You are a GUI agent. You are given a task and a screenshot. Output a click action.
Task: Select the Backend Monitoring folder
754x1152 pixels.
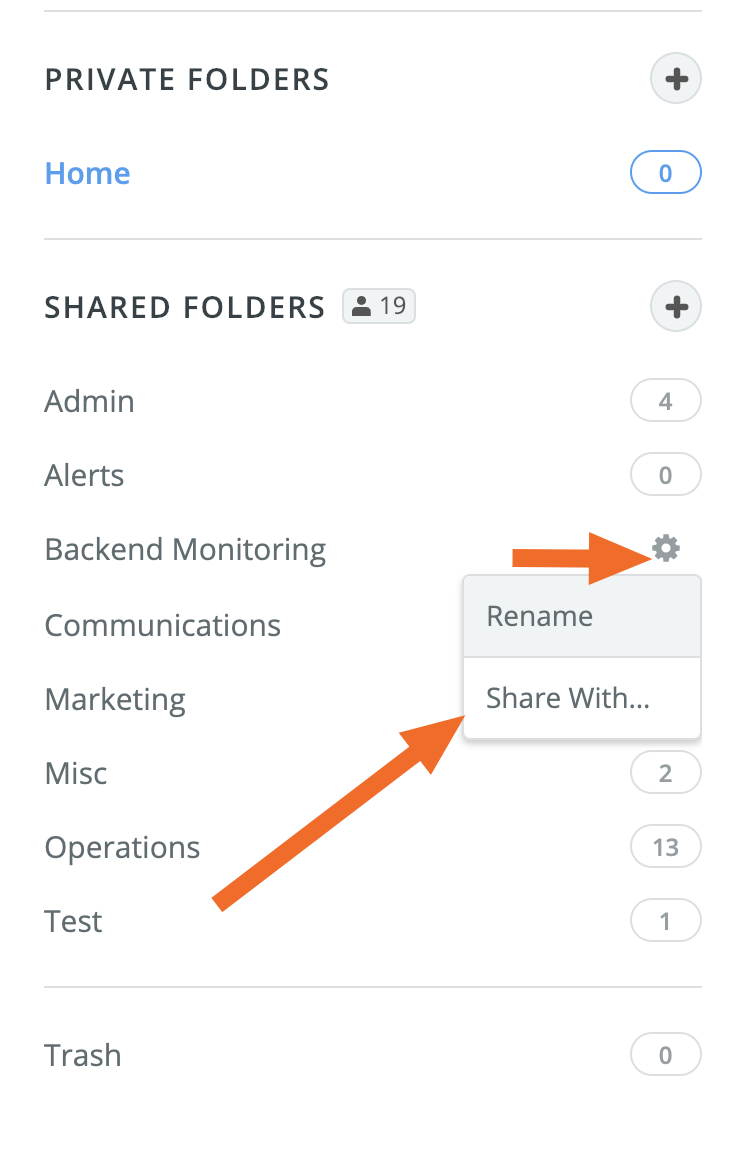point(186,550)
